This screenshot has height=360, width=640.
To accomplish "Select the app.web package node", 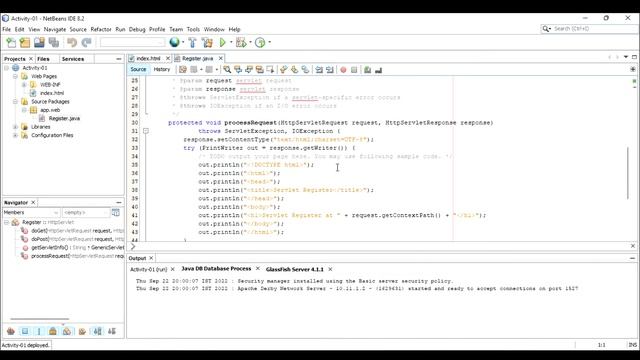I will (50, 110).
